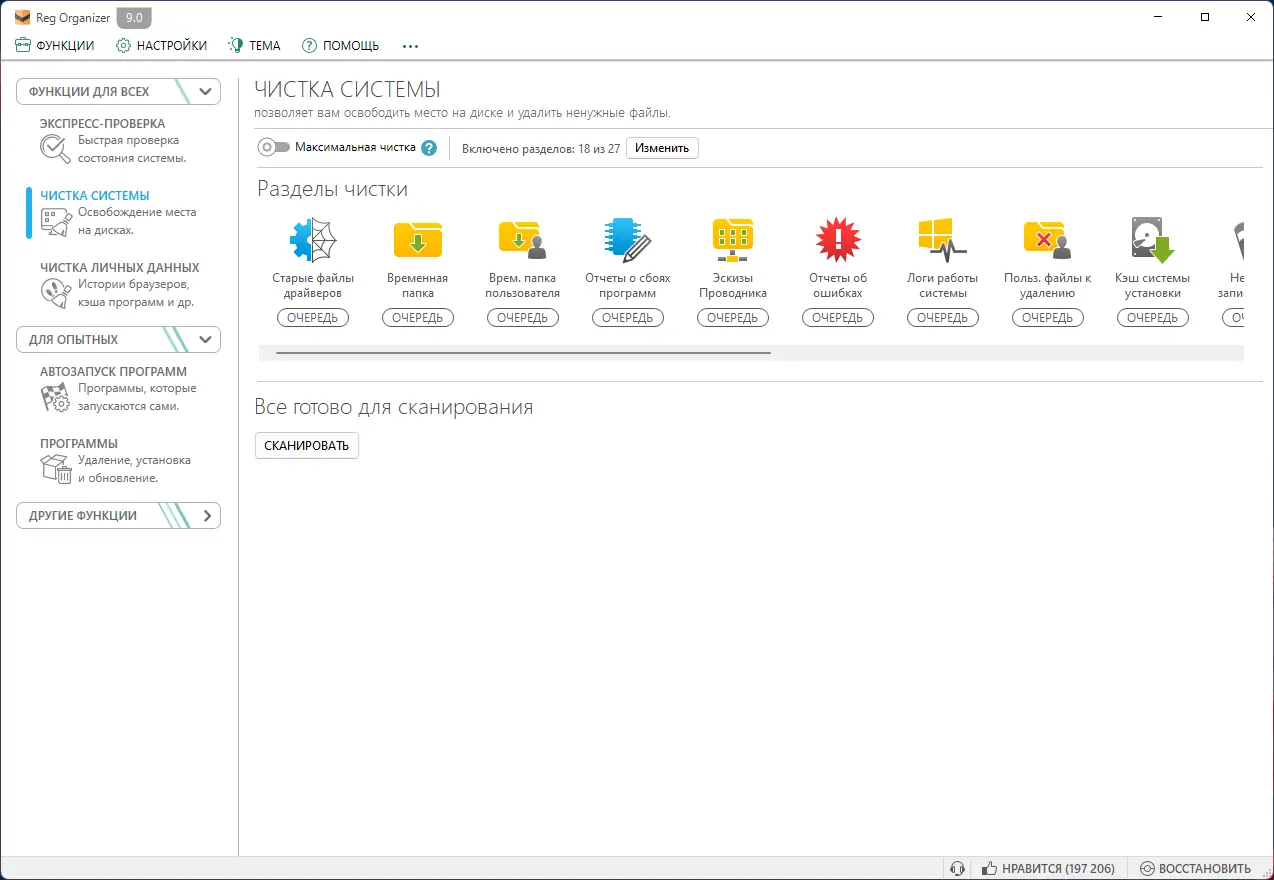This screenshot has width=1274, height=880.
Task: Select the Логи работы системы icon
Action: 942,238
